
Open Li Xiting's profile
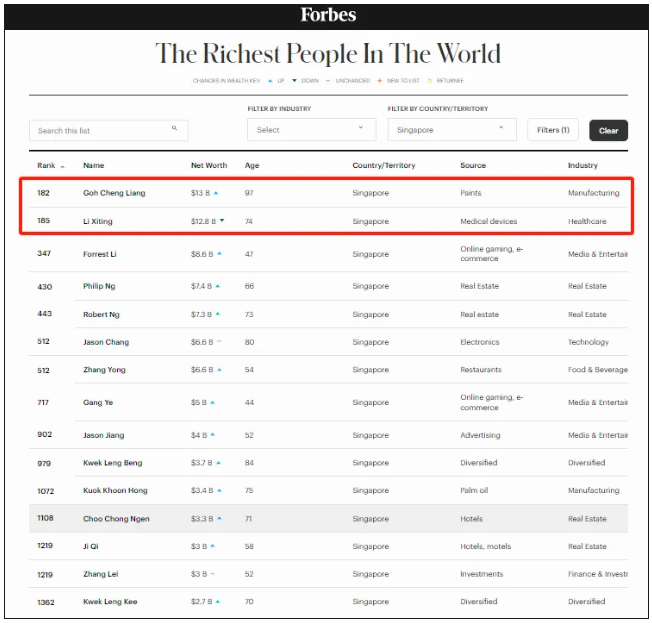tap(98, 221)
